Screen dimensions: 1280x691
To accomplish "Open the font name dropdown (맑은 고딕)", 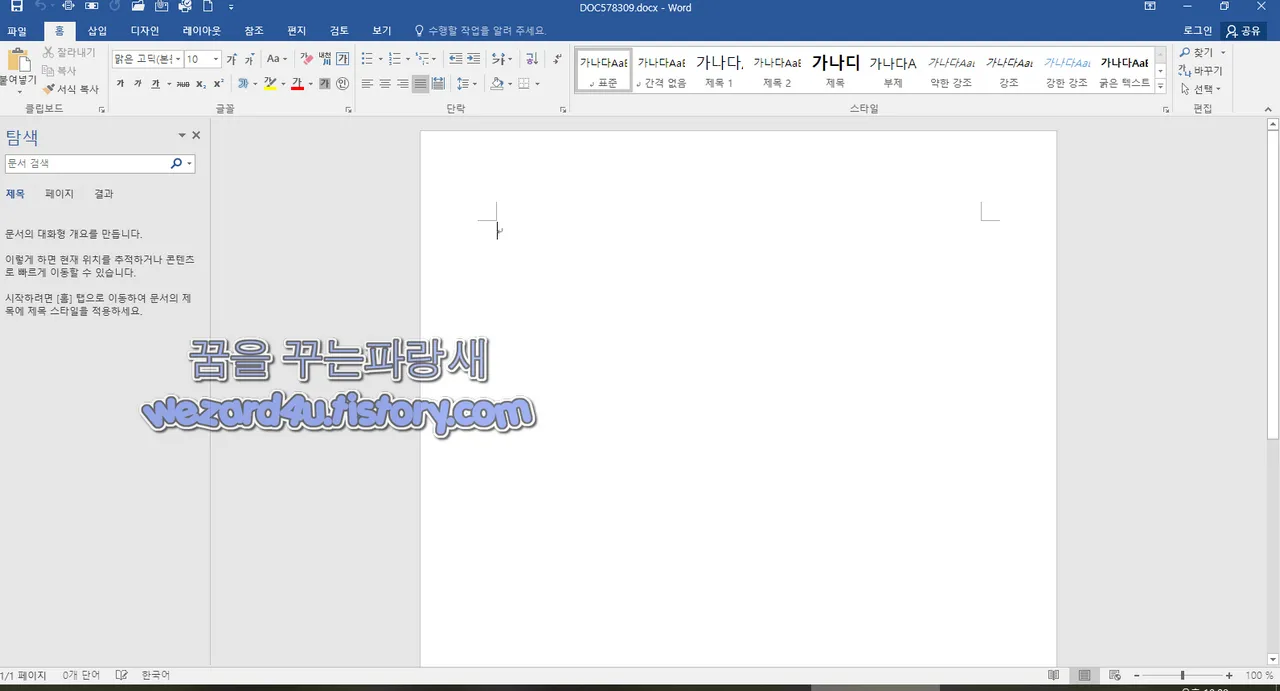I will point(178,59).
